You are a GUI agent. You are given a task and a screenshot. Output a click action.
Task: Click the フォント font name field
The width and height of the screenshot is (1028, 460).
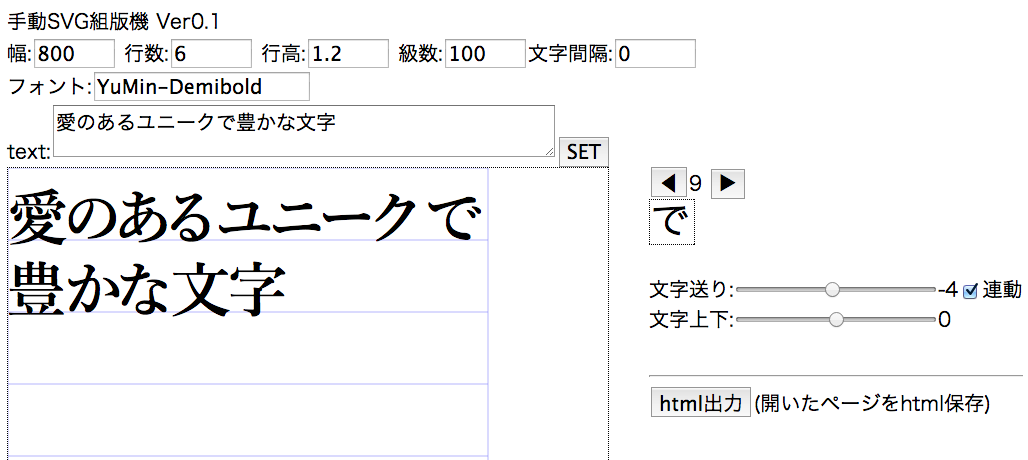tap(201, 86)
